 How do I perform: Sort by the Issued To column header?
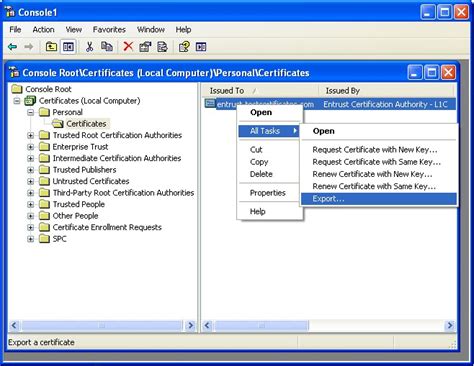[x=260, y=91]
